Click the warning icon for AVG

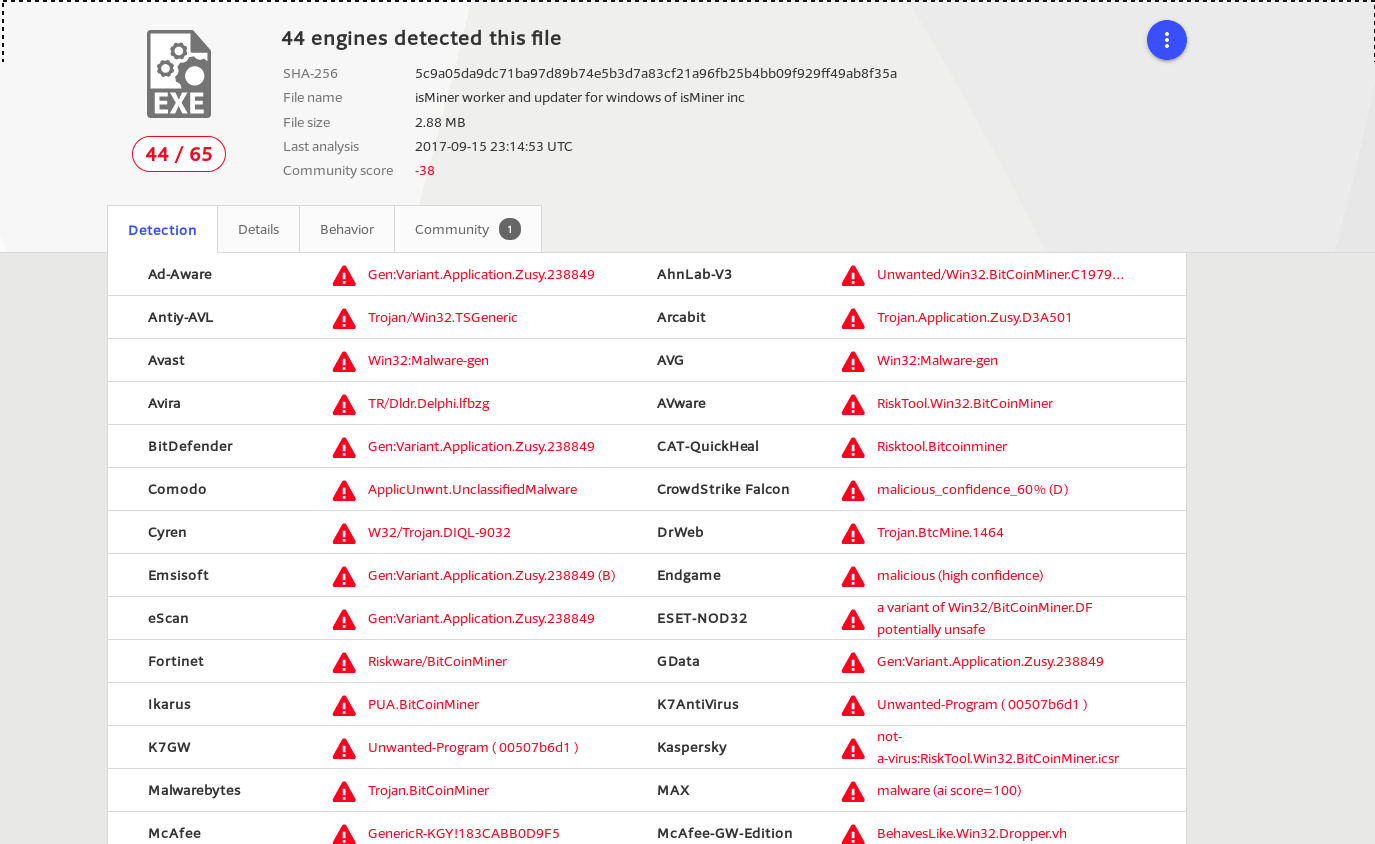click(853, 361)
